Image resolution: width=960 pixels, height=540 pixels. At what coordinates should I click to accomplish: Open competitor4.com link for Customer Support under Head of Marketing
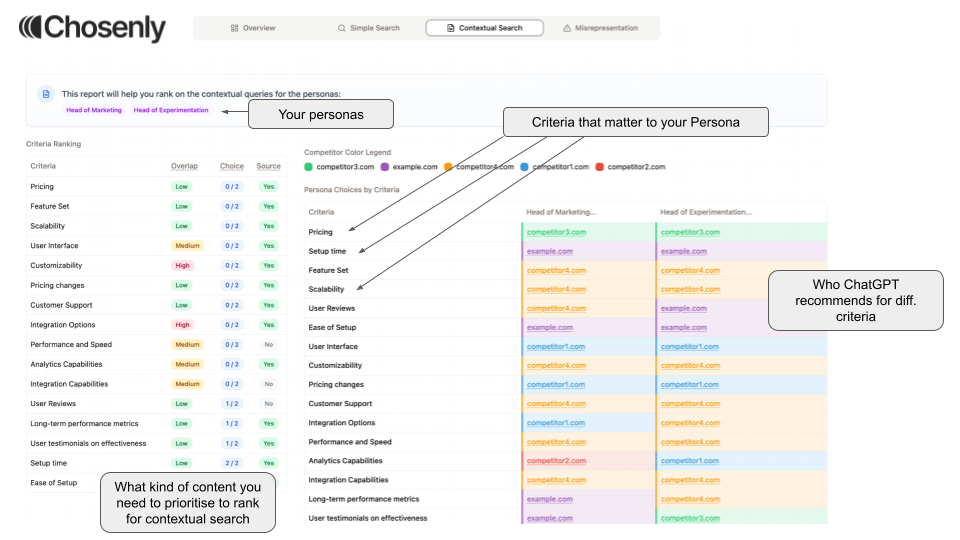click(x=556, y=403)
